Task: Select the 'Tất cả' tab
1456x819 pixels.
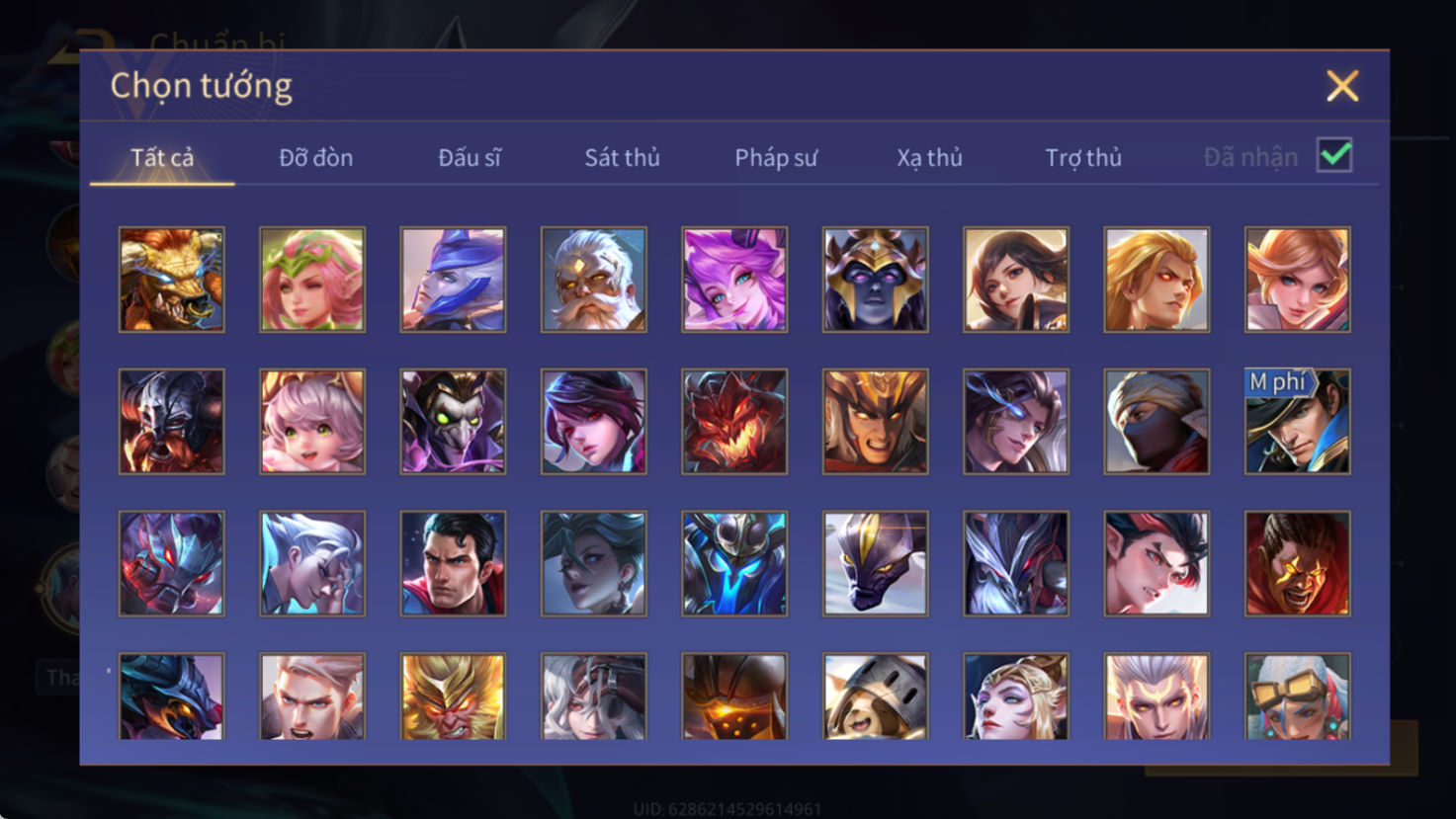Action: (162, 157)
